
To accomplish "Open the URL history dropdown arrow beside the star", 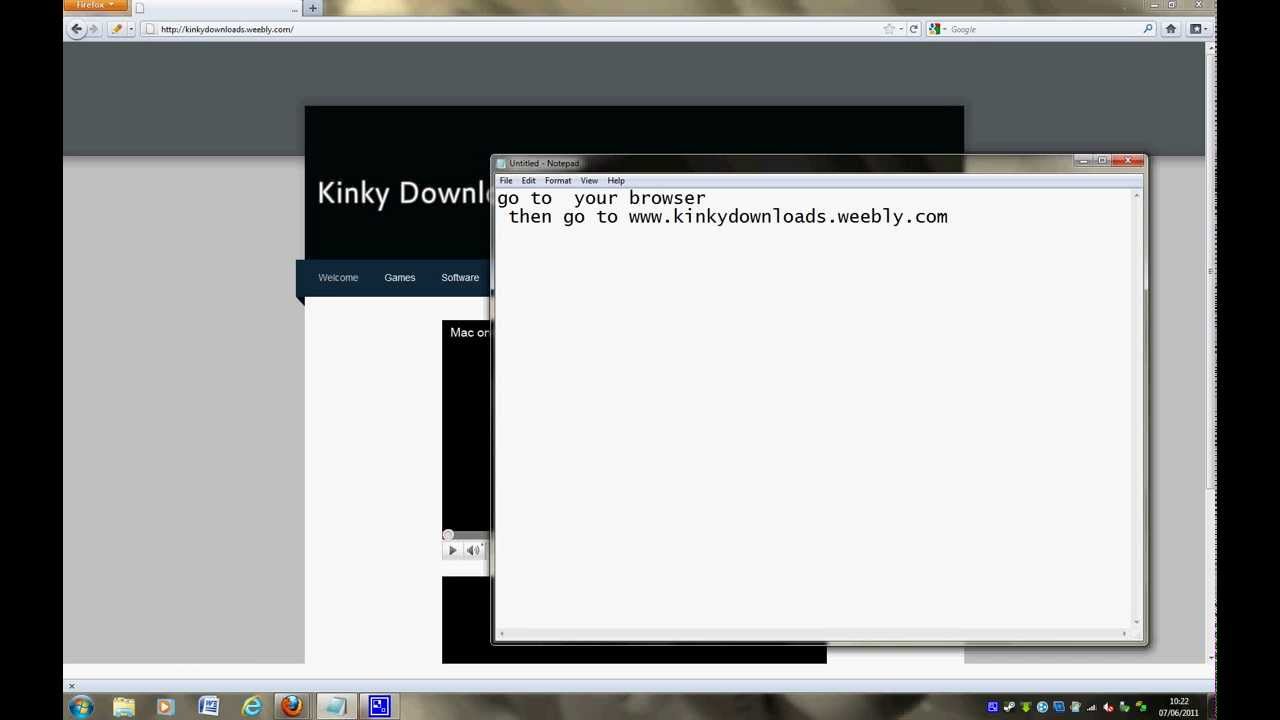I will (901, 29).
